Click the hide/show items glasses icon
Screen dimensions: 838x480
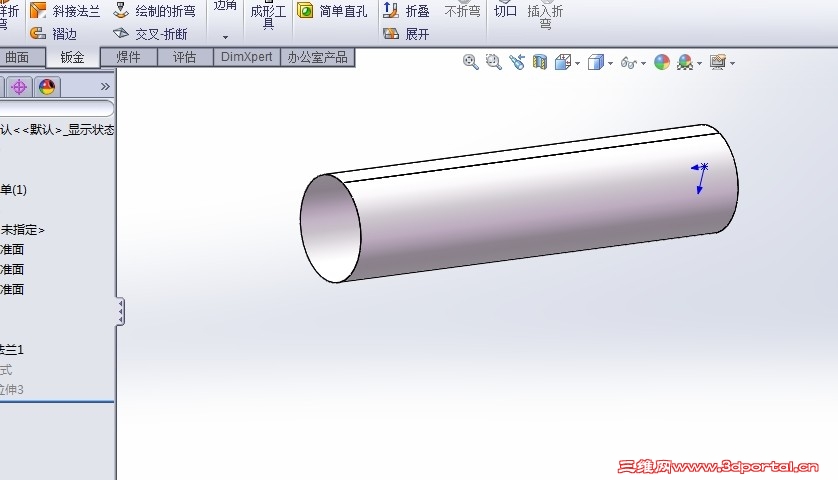pyautogui.click(x=628, y=63)
